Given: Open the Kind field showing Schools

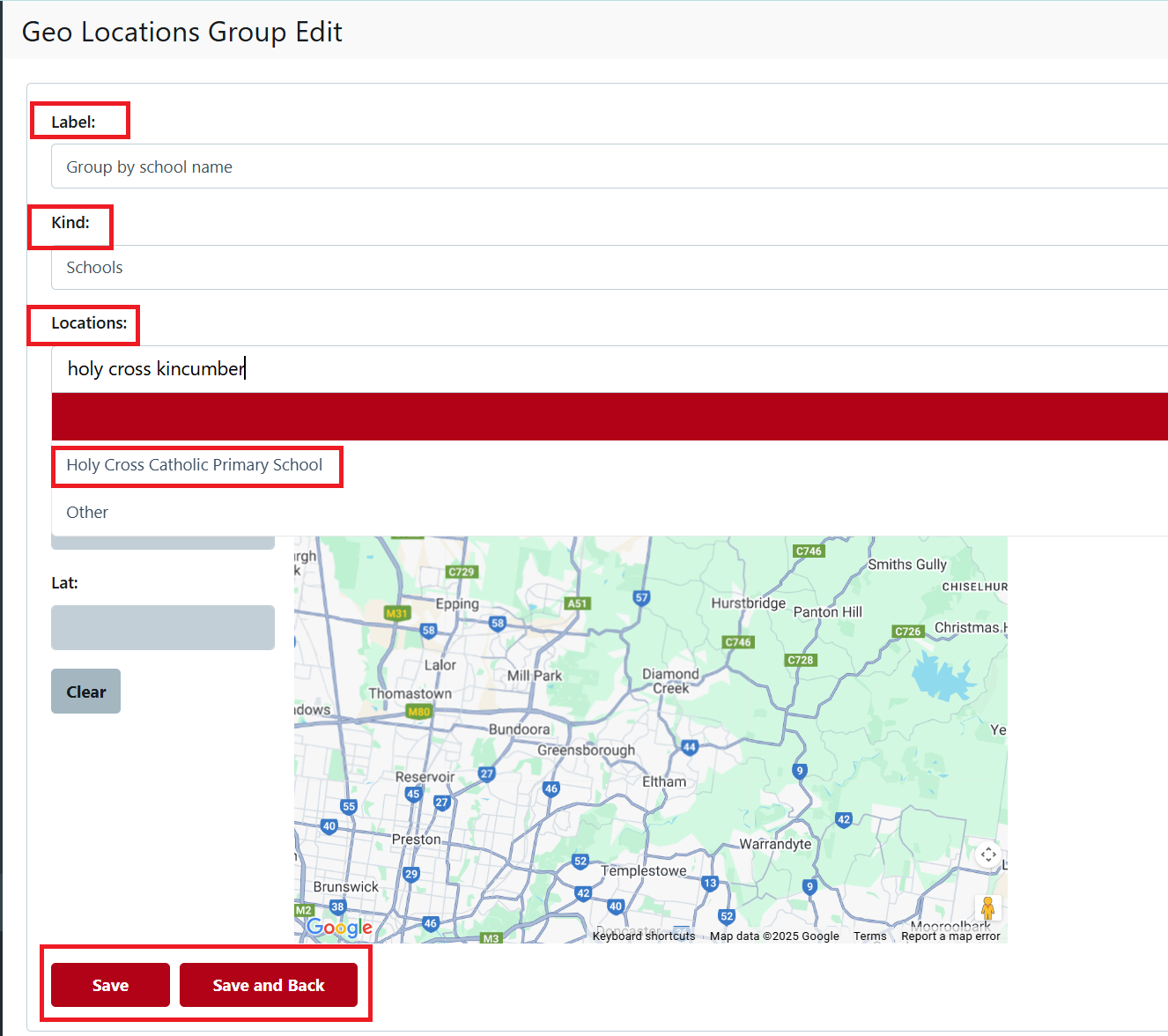Looking at the screenshot, I should [608, 268].
